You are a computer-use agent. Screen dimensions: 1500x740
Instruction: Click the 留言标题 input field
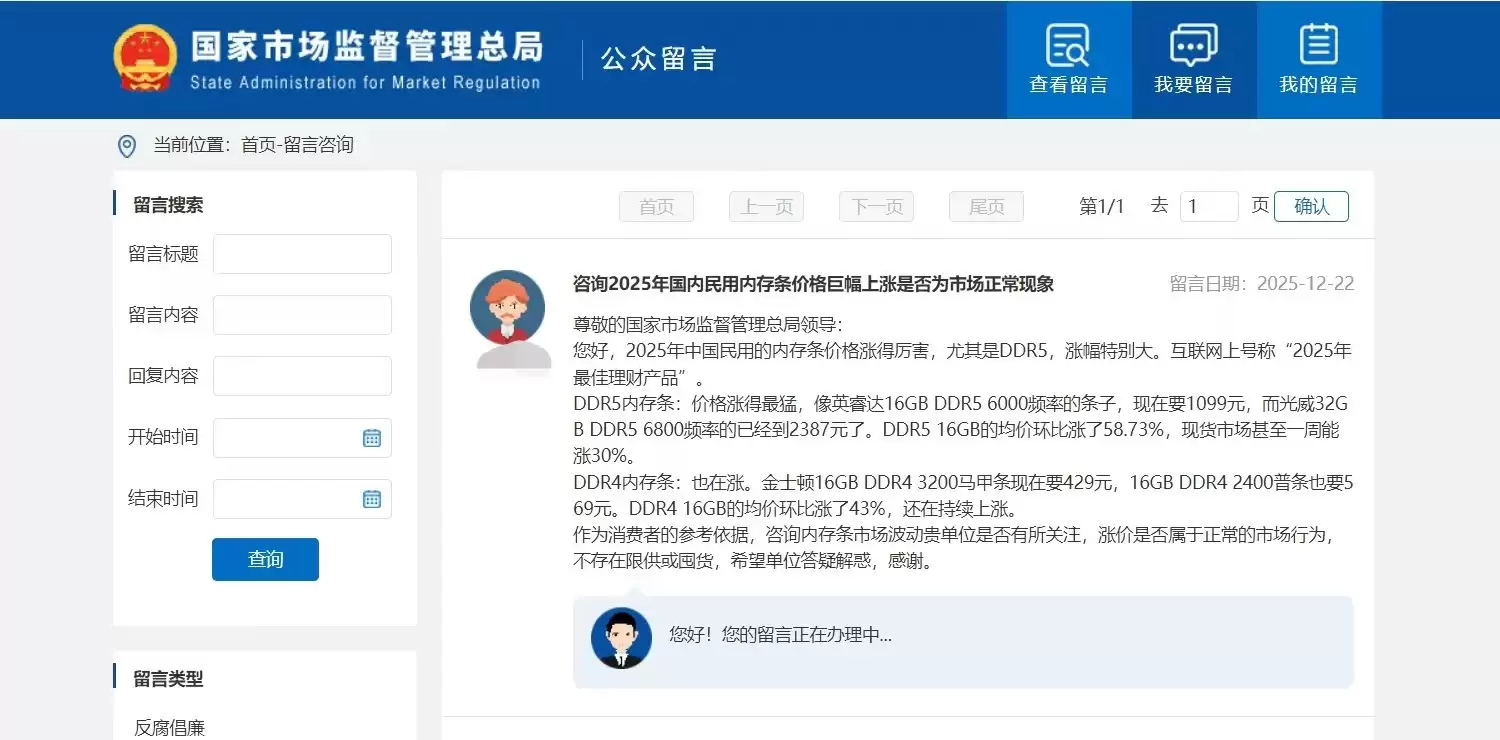302,254
